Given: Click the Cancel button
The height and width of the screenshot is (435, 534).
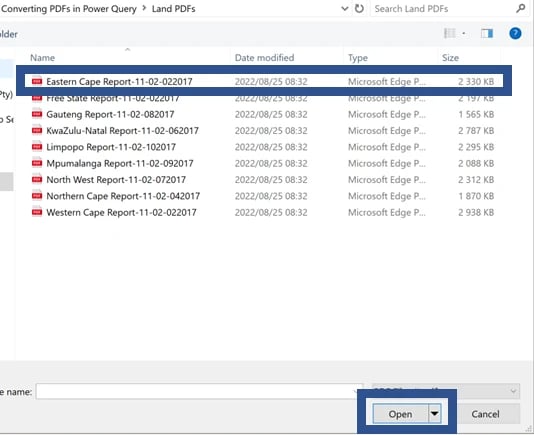Looking at the screenshot, I should pyautogui.click(x=485, y=414).
